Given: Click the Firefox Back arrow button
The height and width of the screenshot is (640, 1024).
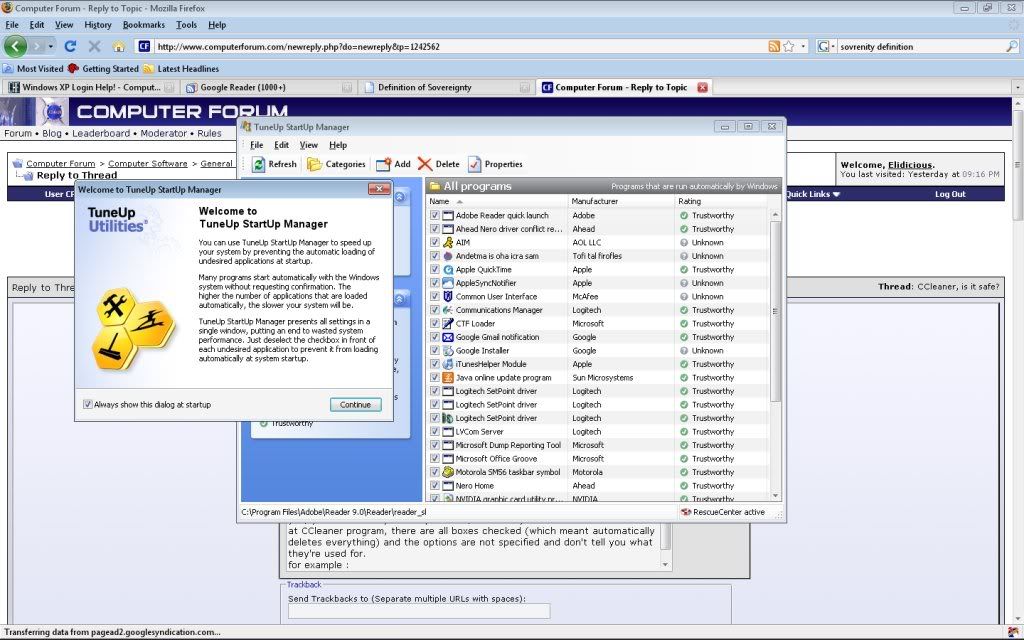Looking at the screenshot, I should pos(15,46).
